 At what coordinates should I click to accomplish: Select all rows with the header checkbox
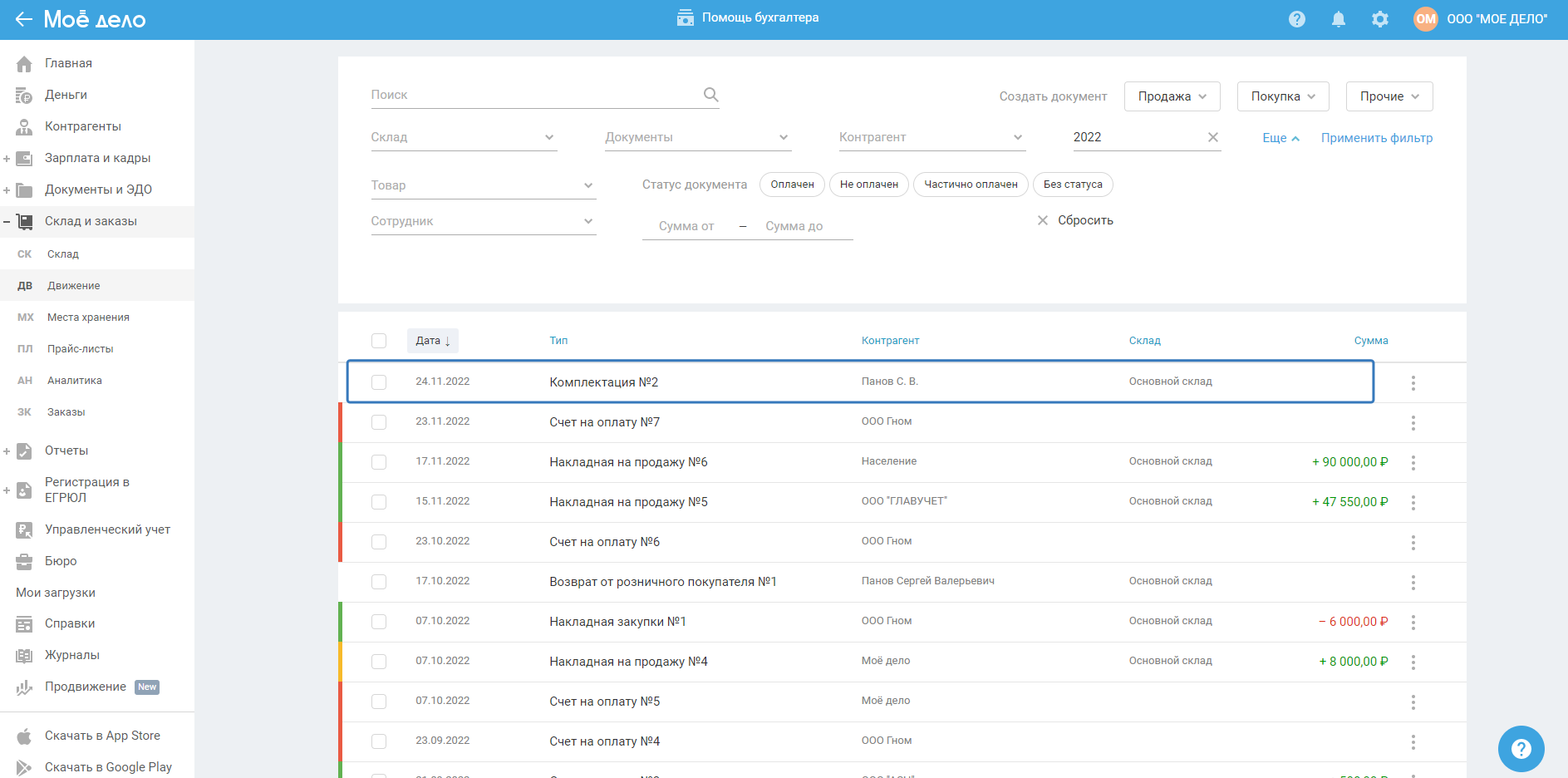pyautogui.click(x=379, y=341)
